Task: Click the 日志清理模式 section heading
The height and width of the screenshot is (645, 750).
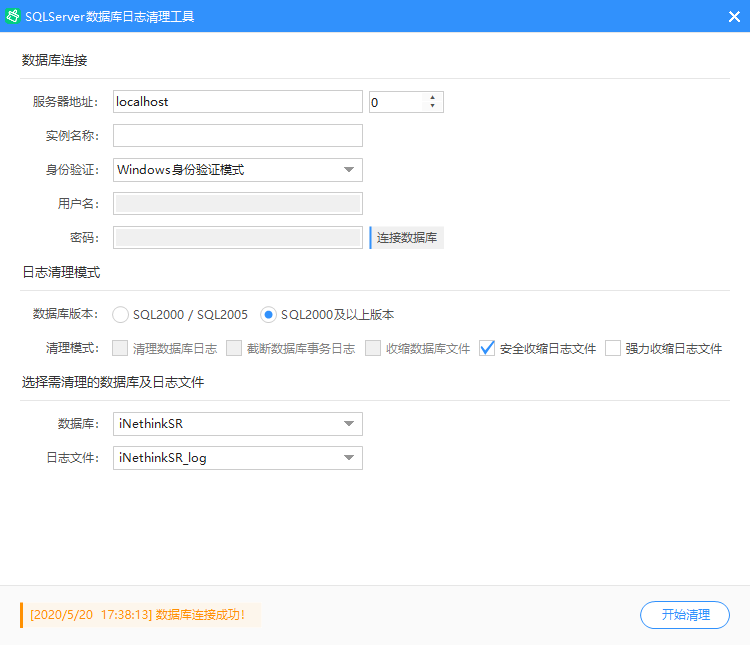Action: pos(61,272)
